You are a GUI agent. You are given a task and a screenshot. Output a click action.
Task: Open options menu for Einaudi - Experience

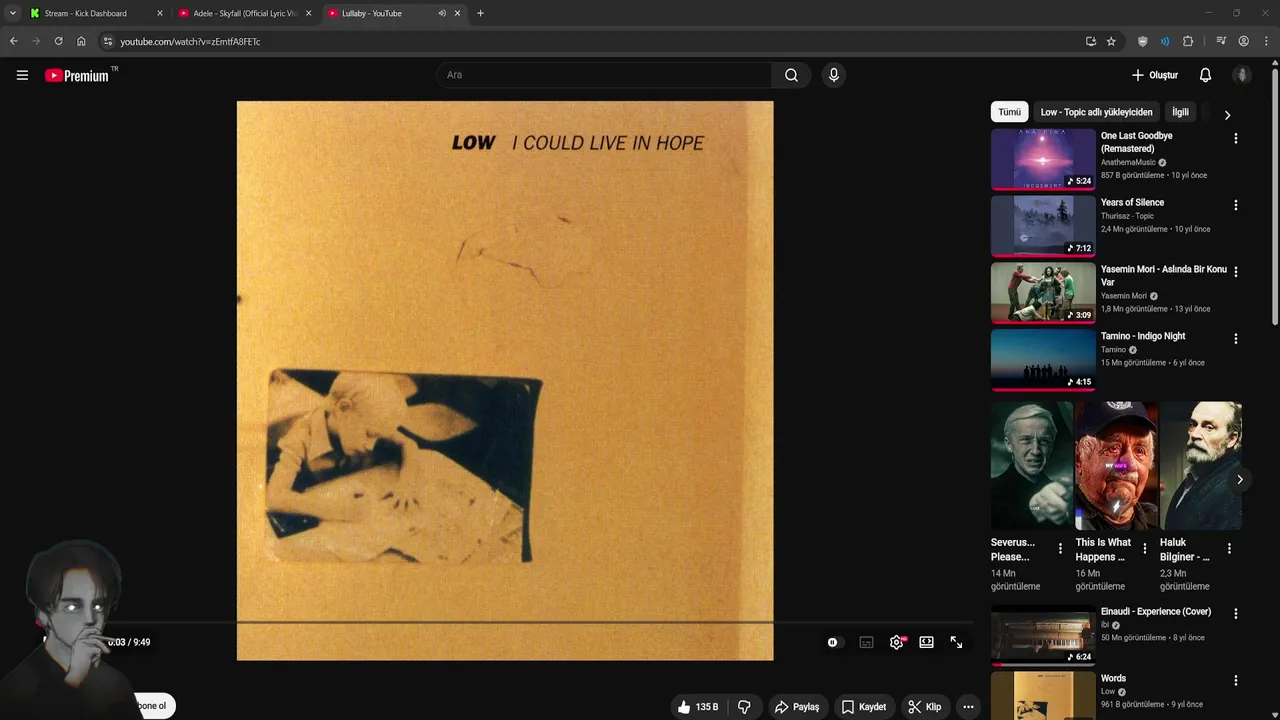pyautogui.click(x=1236, y=614)
